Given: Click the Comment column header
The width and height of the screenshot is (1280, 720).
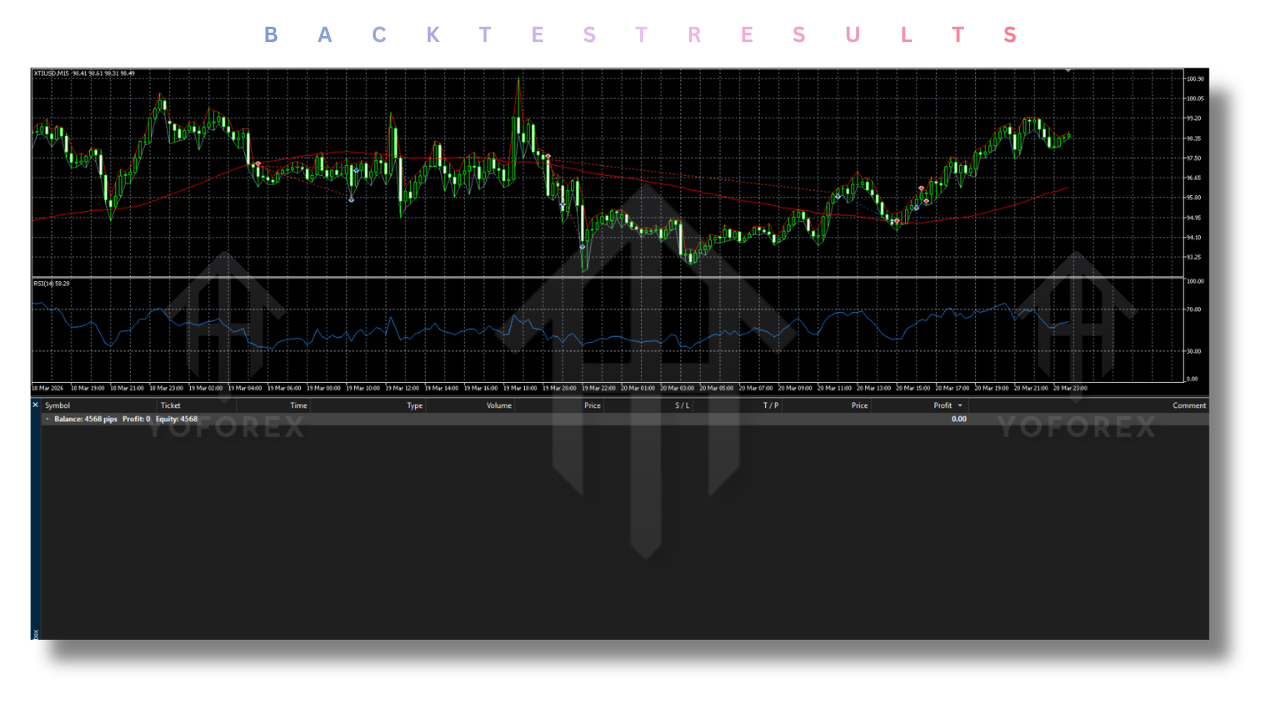Looking at the screenshot, I should [1190, 405].
